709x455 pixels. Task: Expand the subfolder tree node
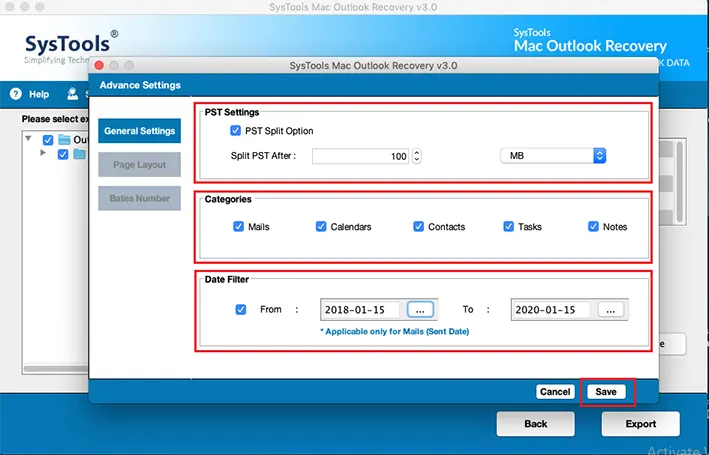tap(43, 153)
